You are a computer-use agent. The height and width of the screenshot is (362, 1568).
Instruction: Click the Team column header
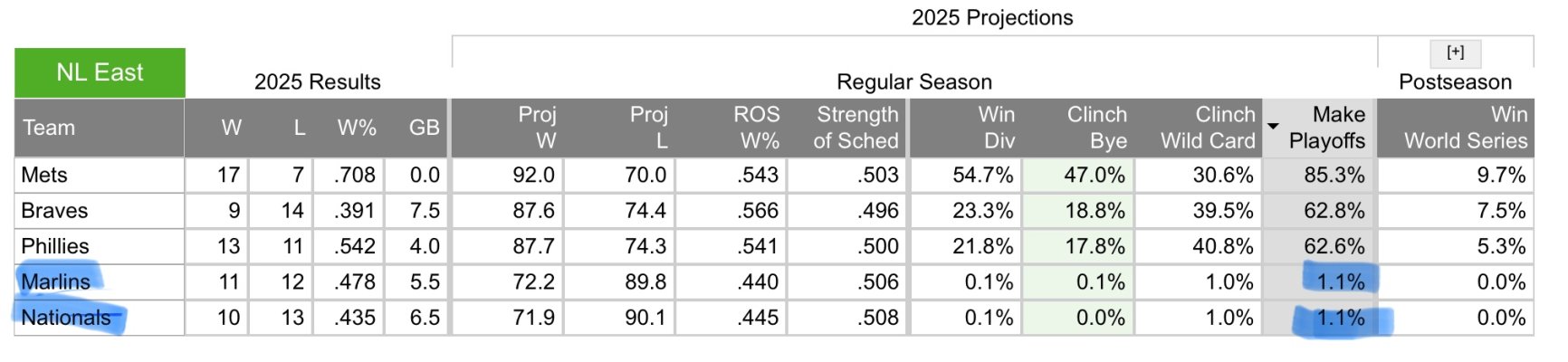coord(49,128)
